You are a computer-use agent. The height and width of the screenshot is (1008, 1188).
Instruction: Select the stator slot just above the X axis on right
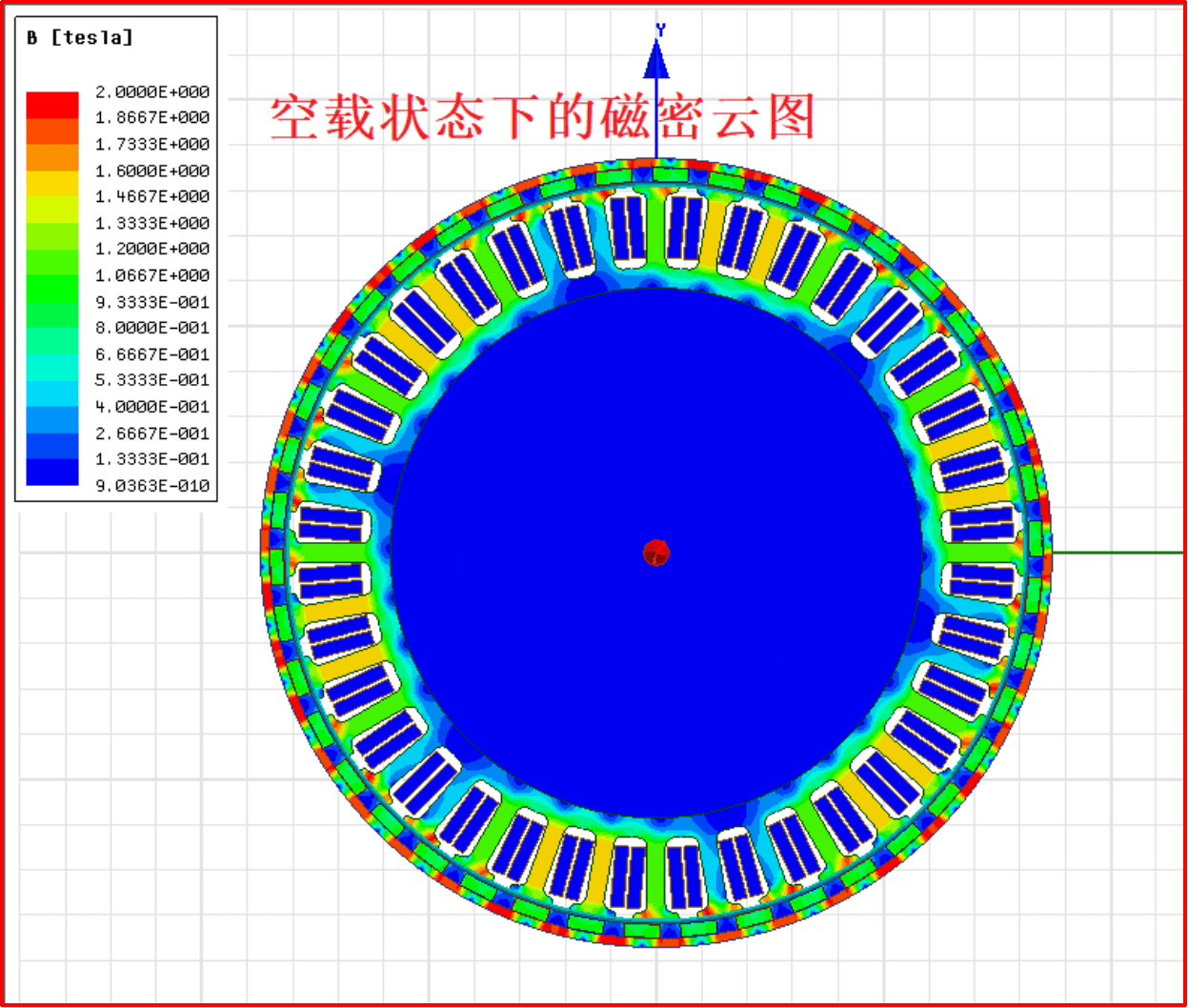pos(980,525)
